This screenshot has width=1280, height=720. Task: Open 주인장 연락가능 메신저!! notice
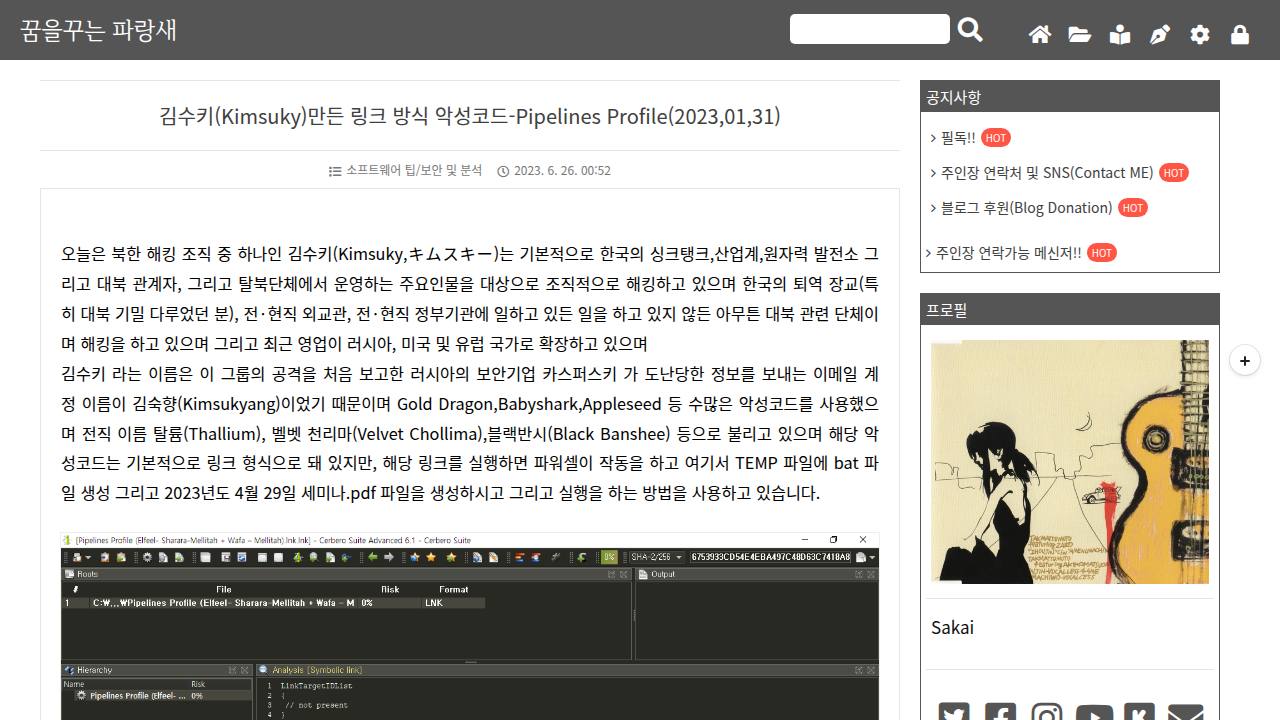click(1009, 253)
